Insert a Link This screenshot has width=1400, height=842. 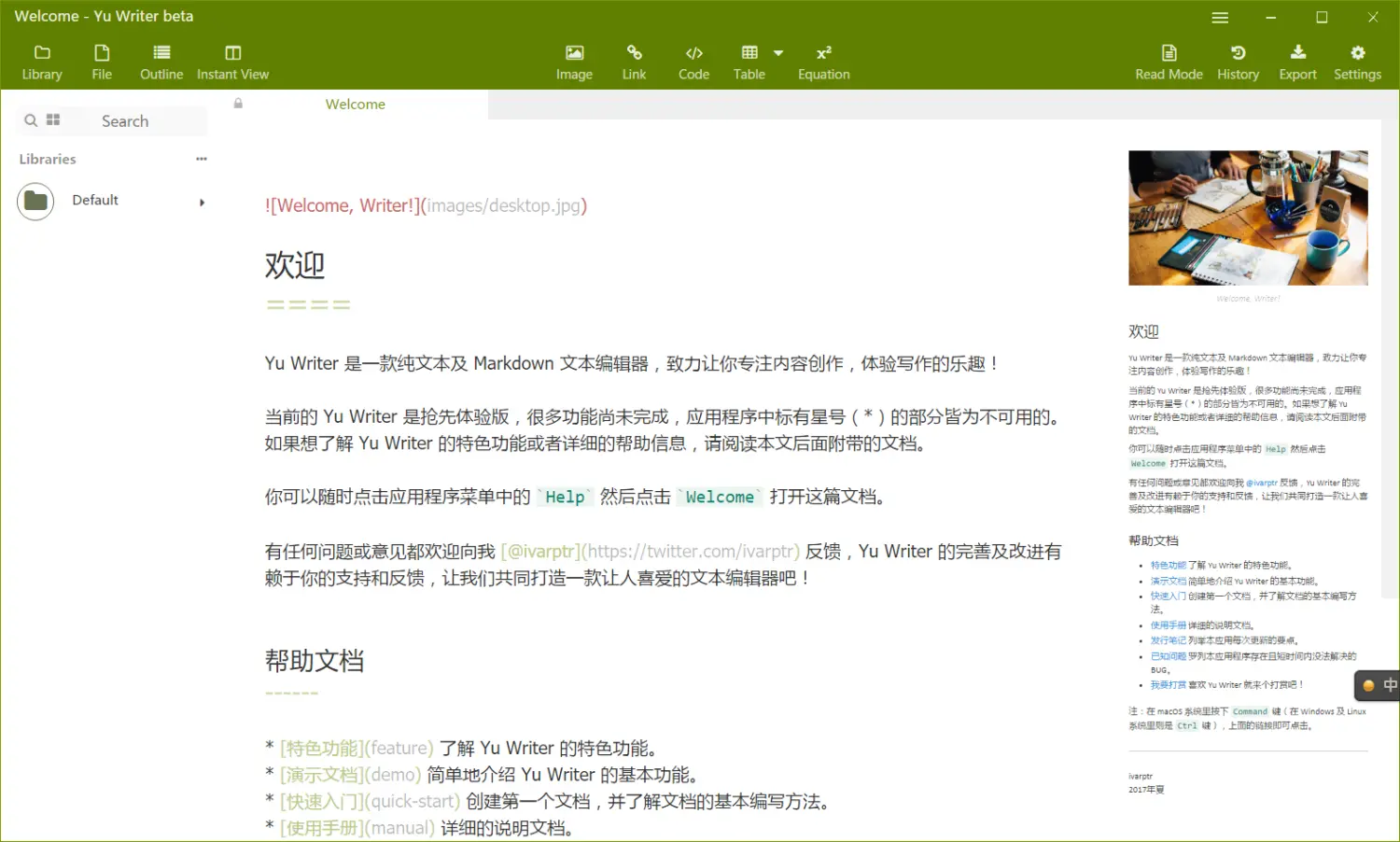(x=634, y=63)
